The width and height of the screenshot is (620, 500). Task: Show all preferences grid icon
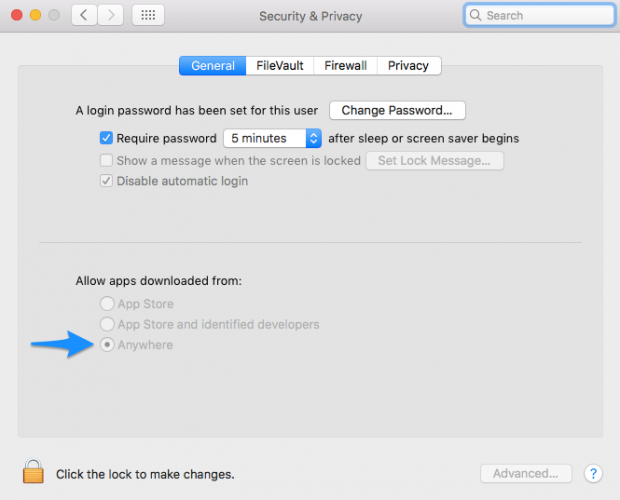148,16
